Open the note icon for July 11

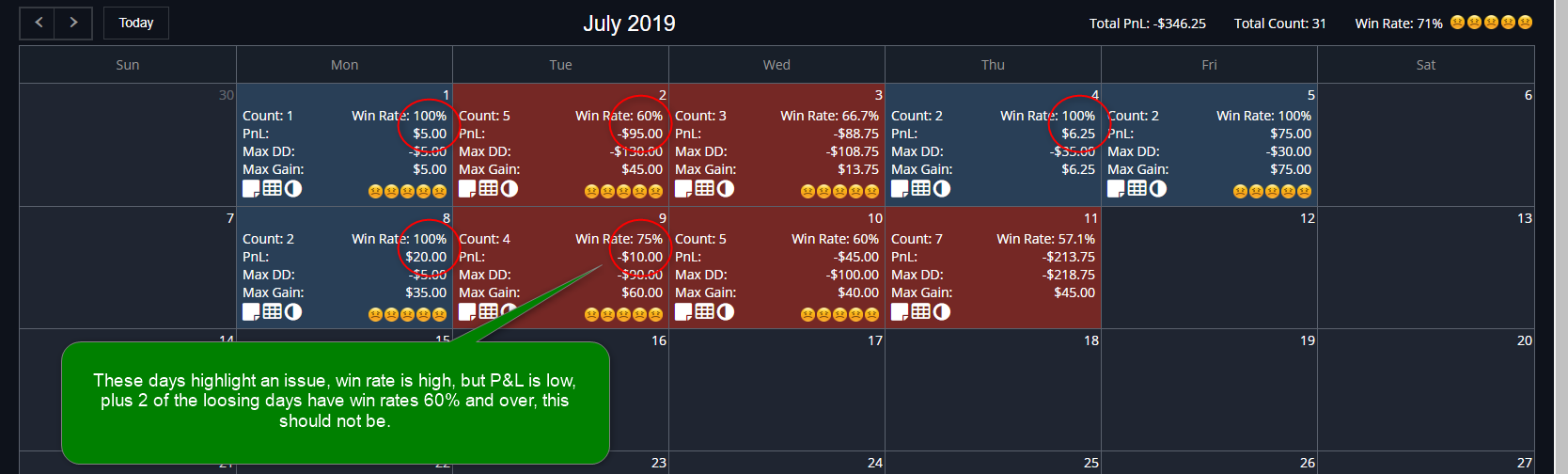(x=900, y=311)
